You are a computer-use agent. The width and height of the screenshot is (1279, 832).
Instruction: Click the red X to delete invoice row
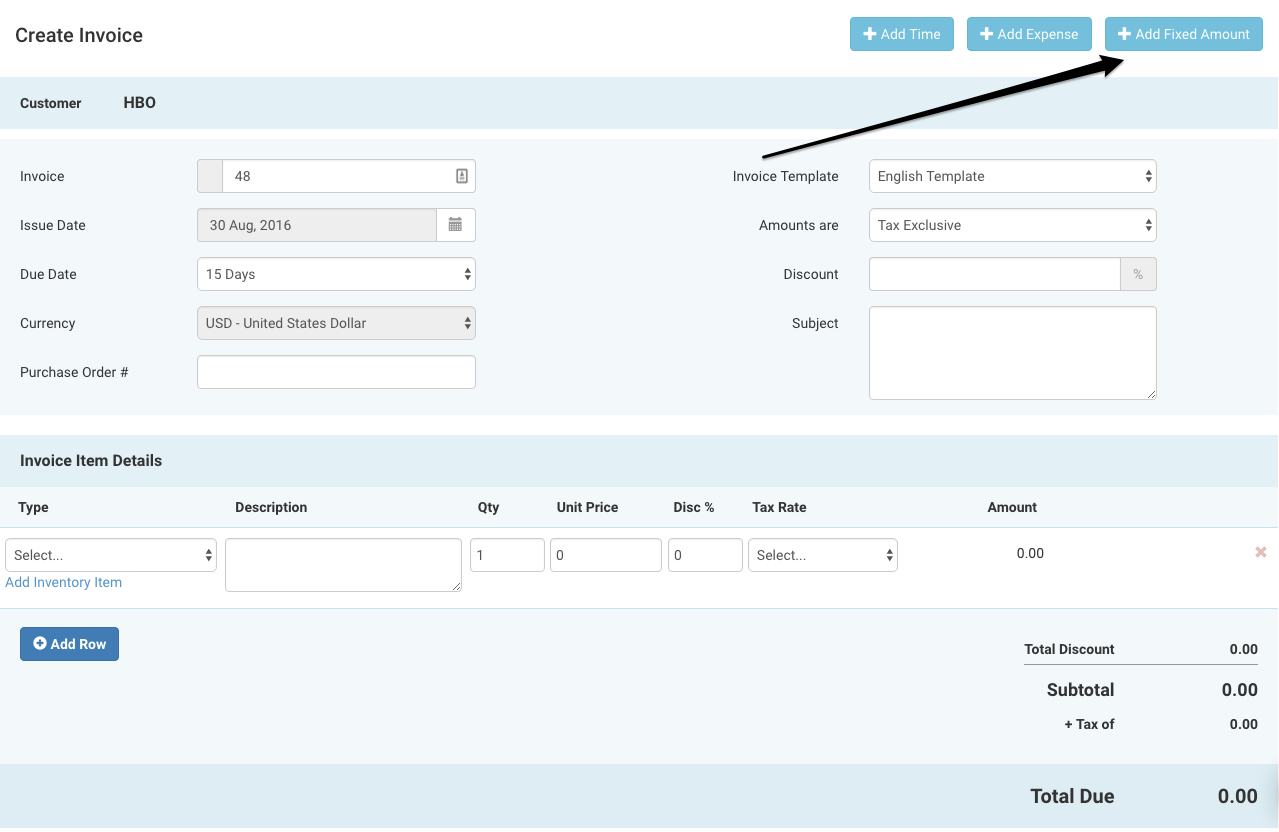[1260, 552]
